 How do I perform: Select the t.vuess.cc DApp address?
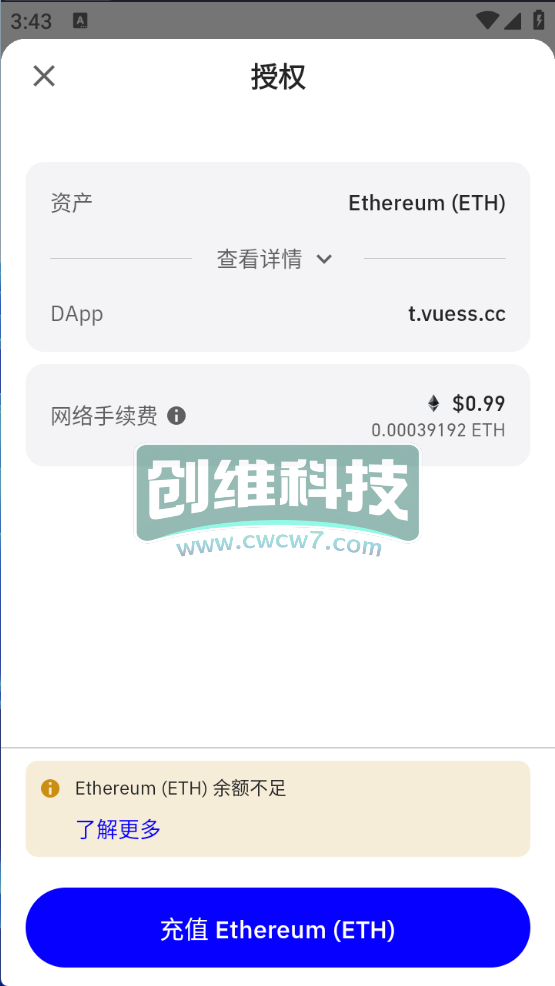pyautogui.click(x=457, y=314)
